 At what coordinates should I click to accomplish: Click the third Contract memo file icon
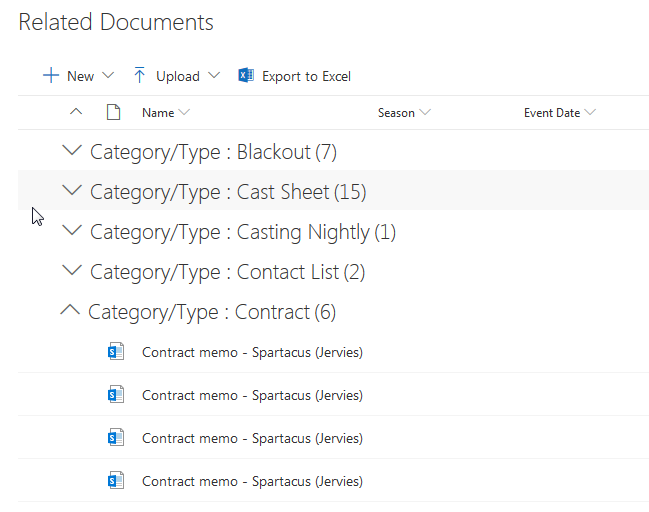tap(115, 438)
